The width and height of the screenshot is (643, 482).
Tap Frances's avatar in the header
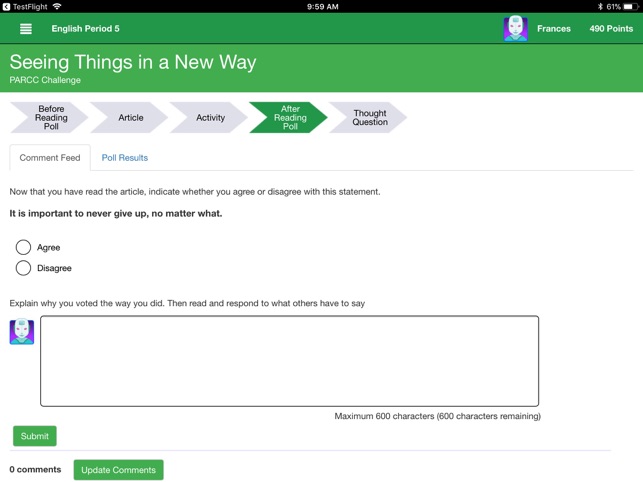[x=515, y=29]
